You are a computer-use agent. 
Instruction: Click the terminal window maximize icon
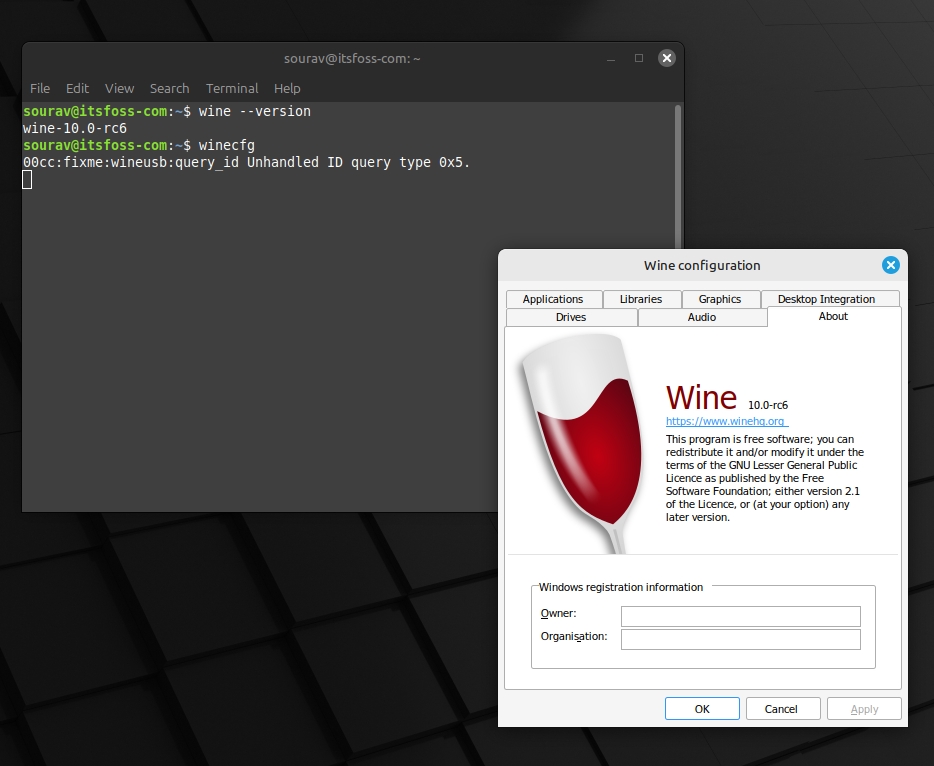(x=638, y=58)
